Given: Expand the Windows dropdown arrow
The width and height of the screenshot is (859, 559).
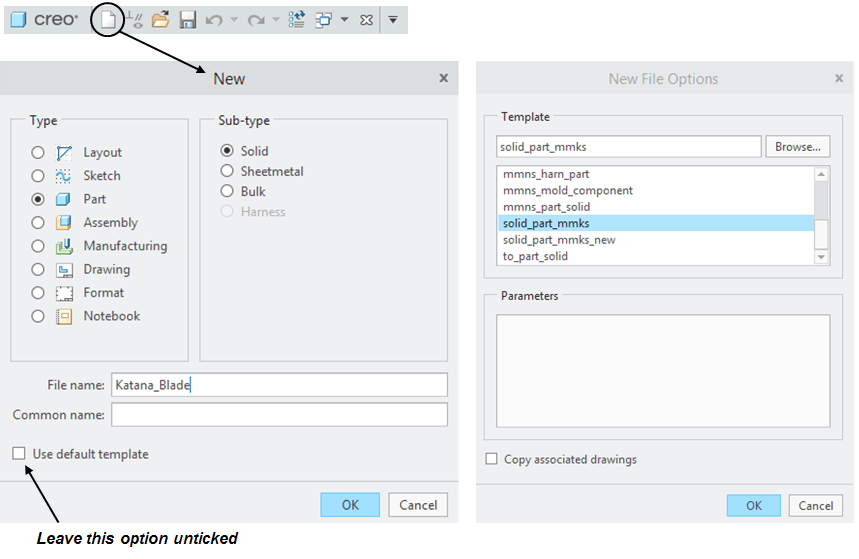Looking at the screenshot, I should (344, 19).
